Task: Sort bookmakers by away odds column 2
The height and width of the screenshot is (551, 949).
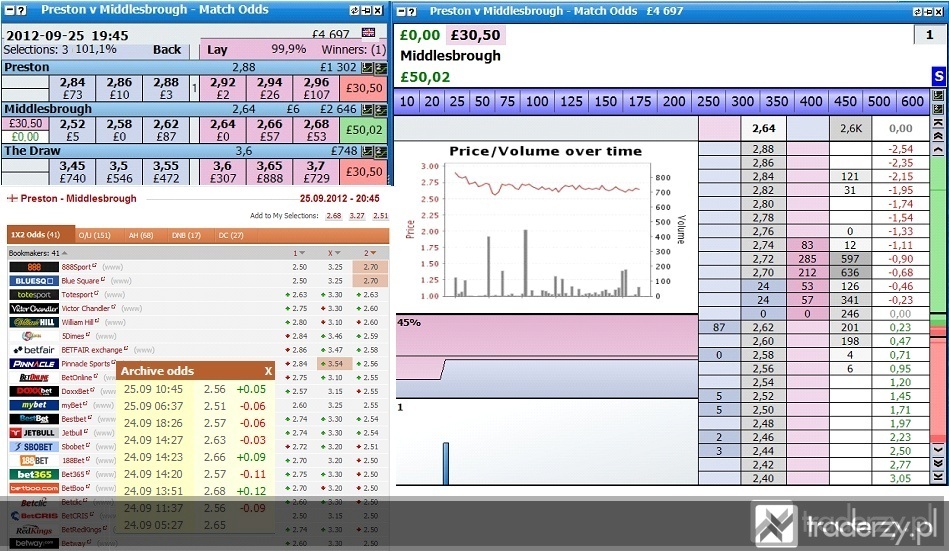Action: coord(370,253)
